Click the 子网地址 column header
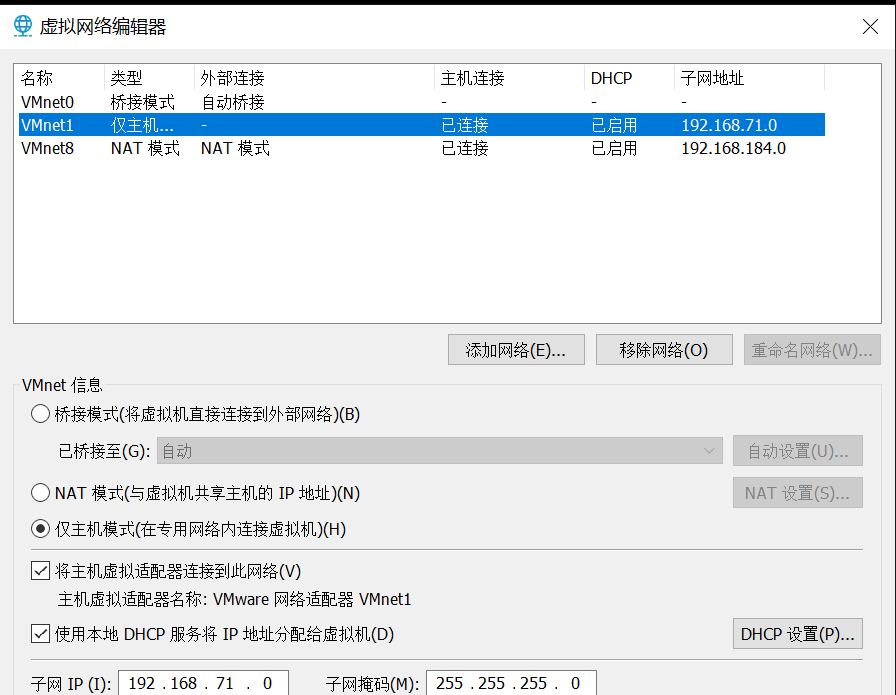896x695 pixels. pos(750,78)
